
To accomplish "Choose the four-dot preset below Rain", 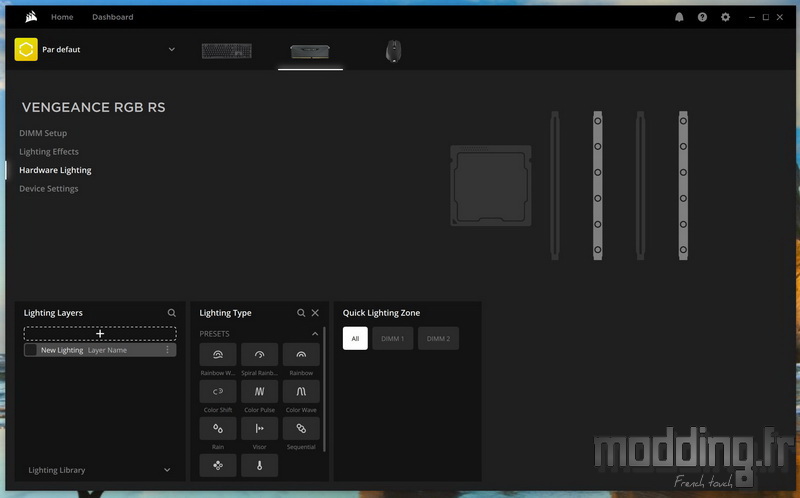I will pos(218,465).
